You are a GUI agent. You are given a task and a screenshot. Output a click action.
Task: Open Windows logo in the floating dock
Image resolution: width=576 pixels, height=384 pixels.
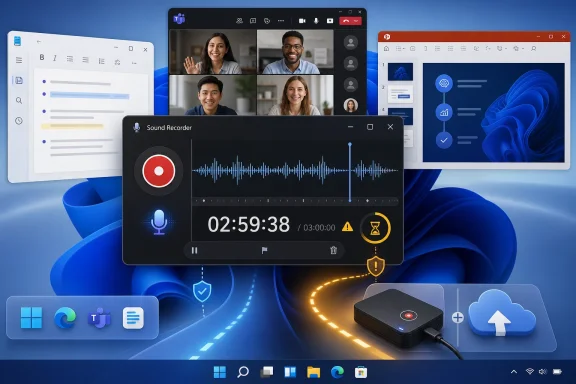point(32,317)
